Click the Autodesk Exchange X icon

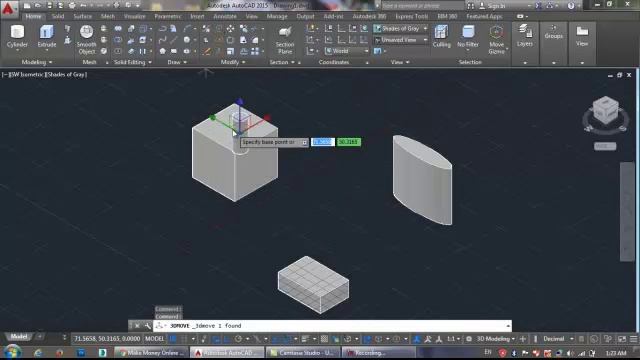tap(539, 5)
